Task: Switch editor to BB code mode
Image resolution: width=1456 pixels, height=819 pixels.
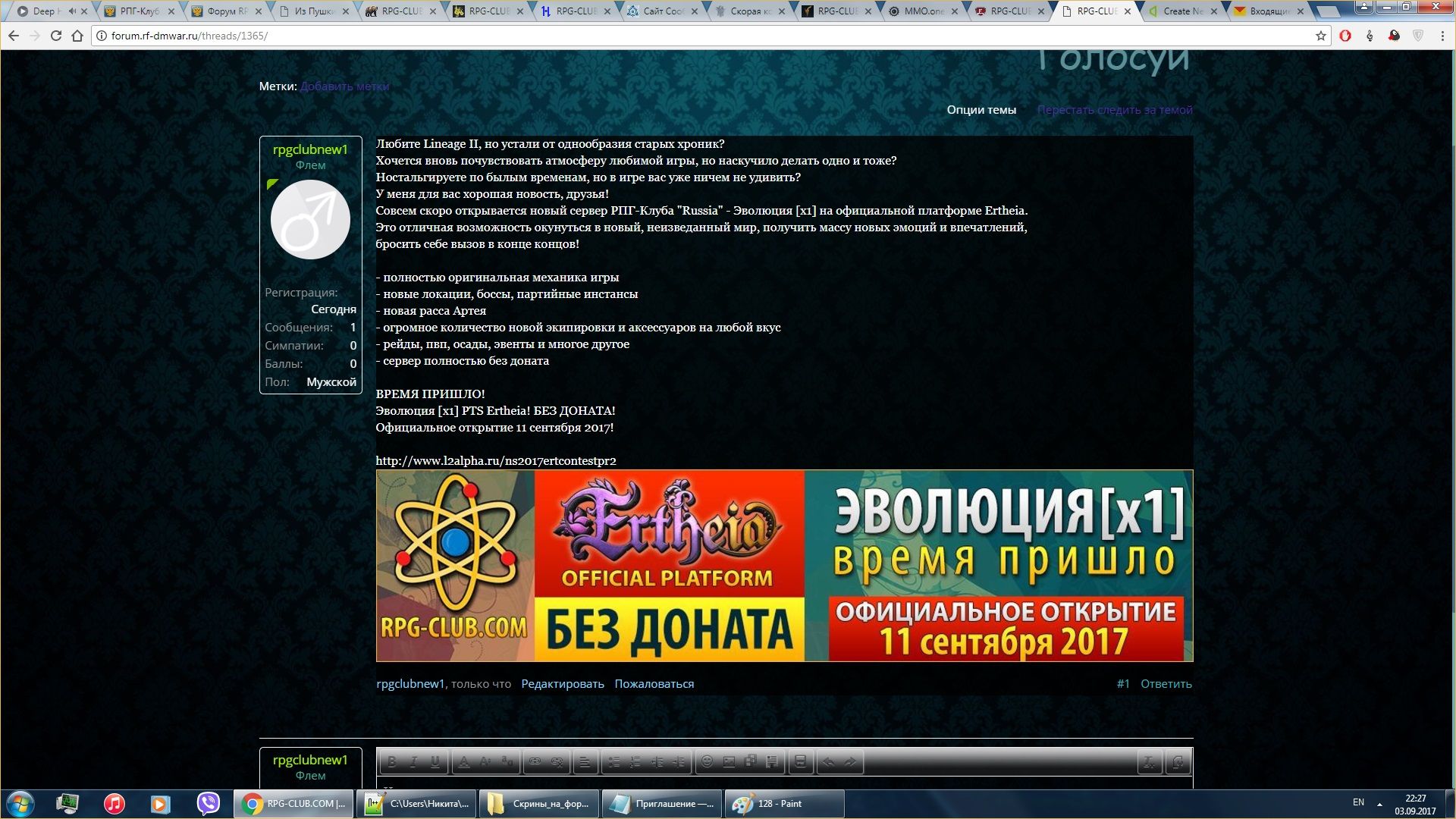Action: click(x=1178, y=762)
